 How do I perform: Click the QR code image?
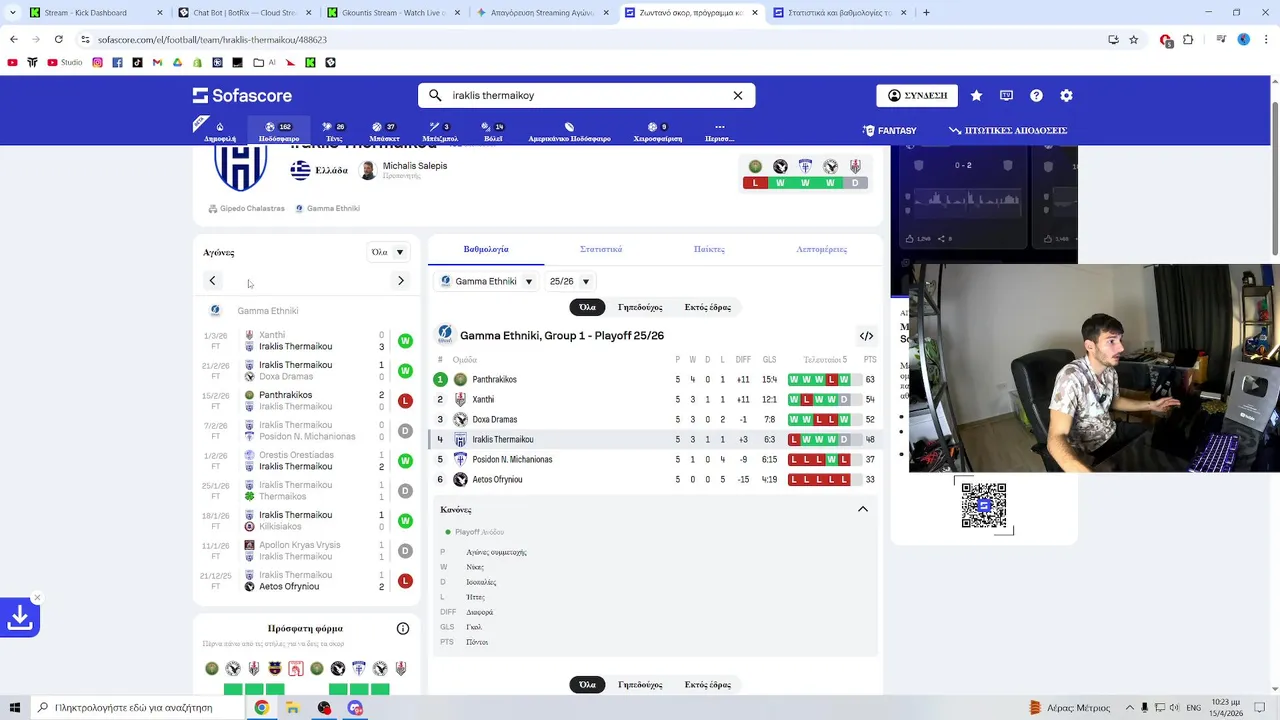984,505
